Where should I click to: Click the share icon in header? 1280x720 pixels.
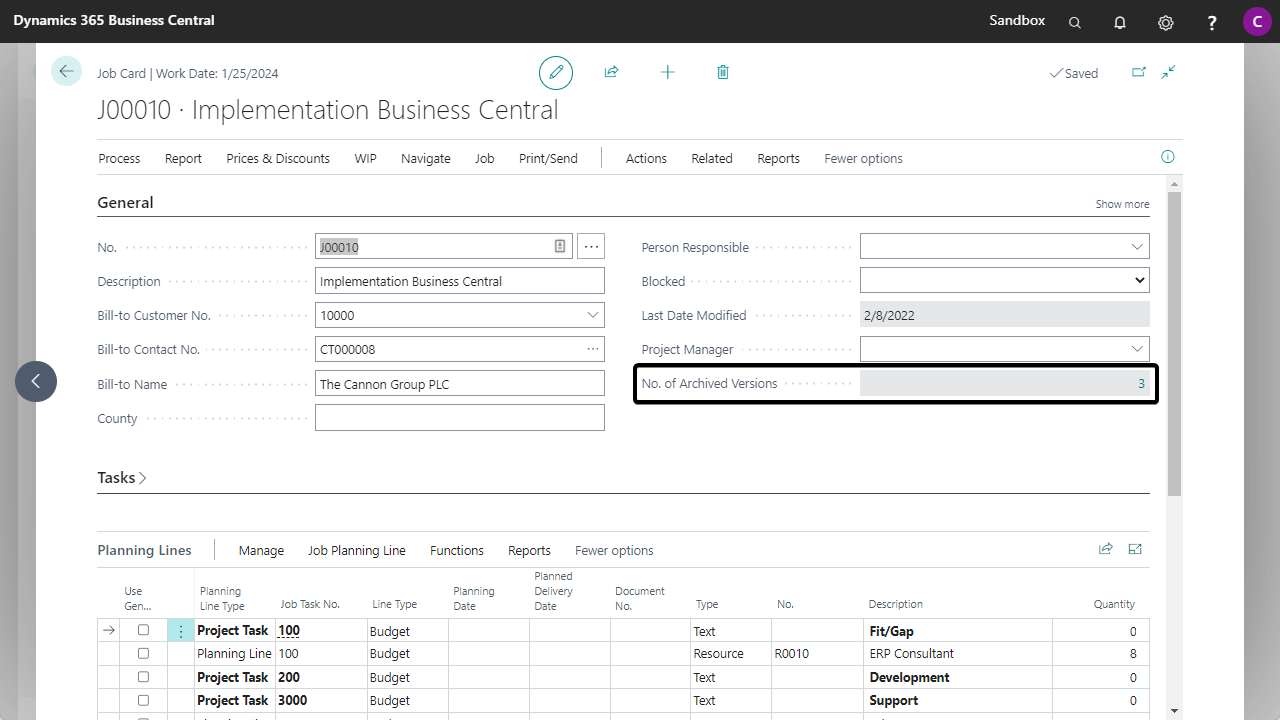click(611, 72)
